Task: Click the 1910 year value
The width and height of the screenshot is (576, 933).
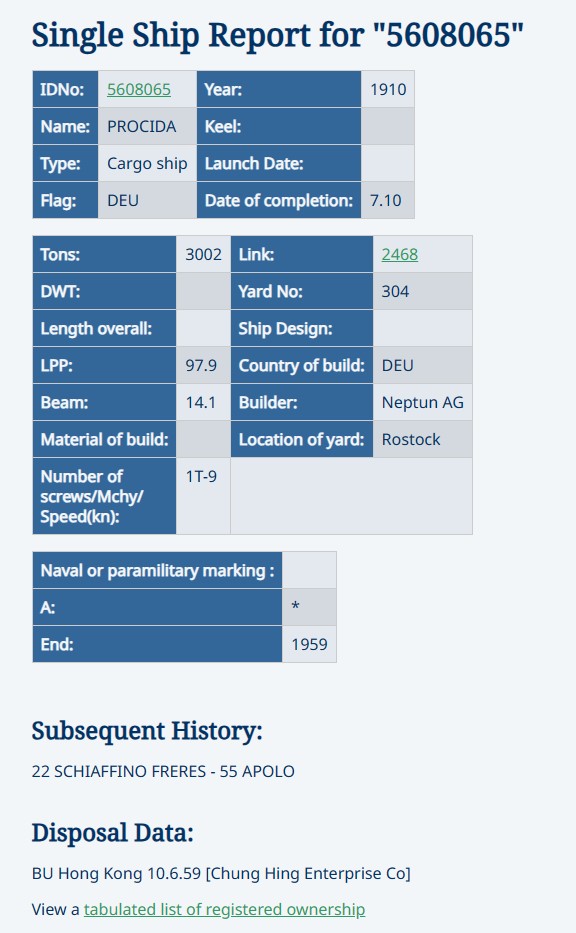Action: [388, 89]
